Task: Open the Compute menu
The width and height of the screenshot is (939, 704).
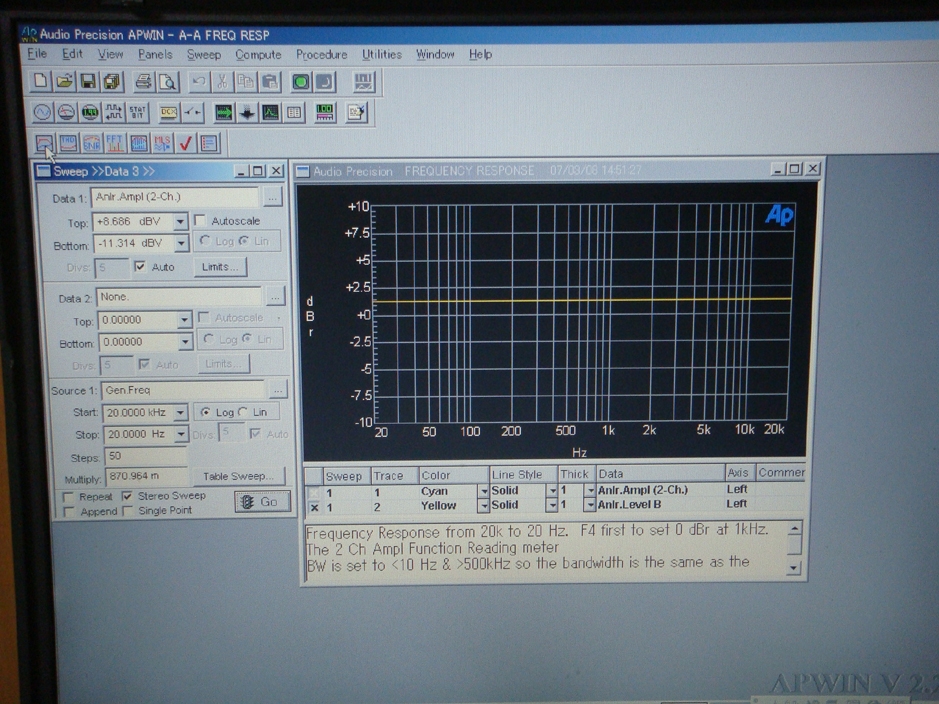Action: coord(258,54)
